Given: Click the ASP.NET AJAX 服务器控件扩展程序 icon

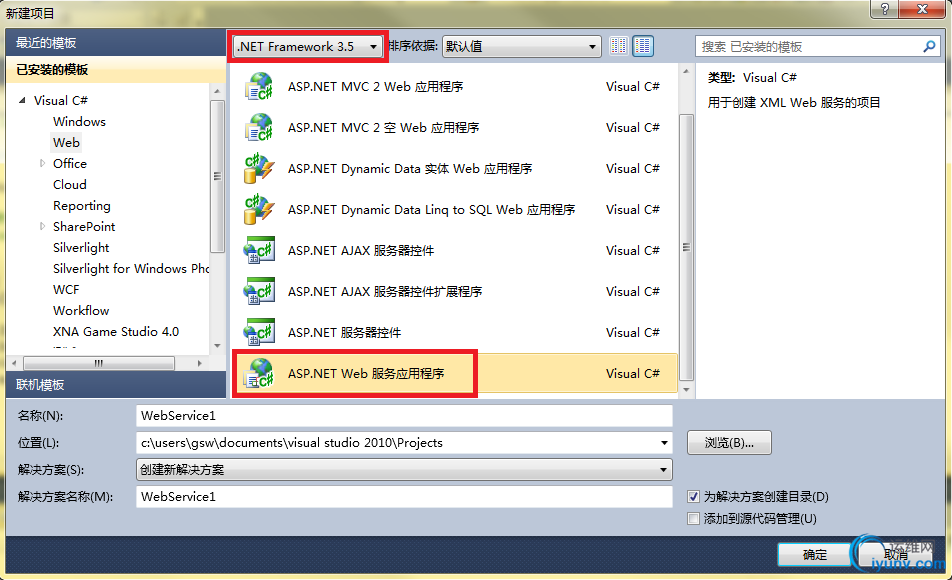Looking at the screenshot, I should (x=259, y=292).
